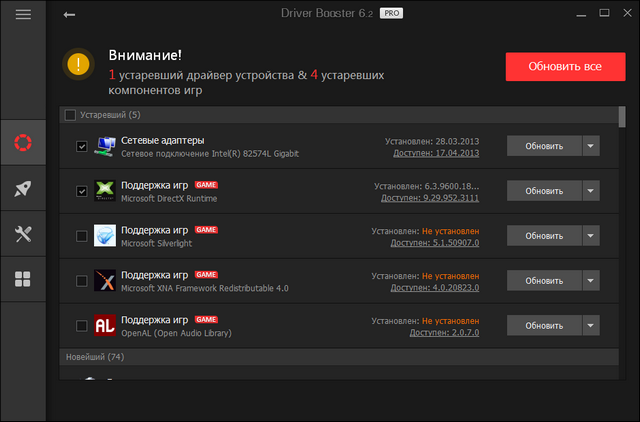Select the Microsoft Silverlight label
Viewport: 640px width, 422px height.
[156, 243]
